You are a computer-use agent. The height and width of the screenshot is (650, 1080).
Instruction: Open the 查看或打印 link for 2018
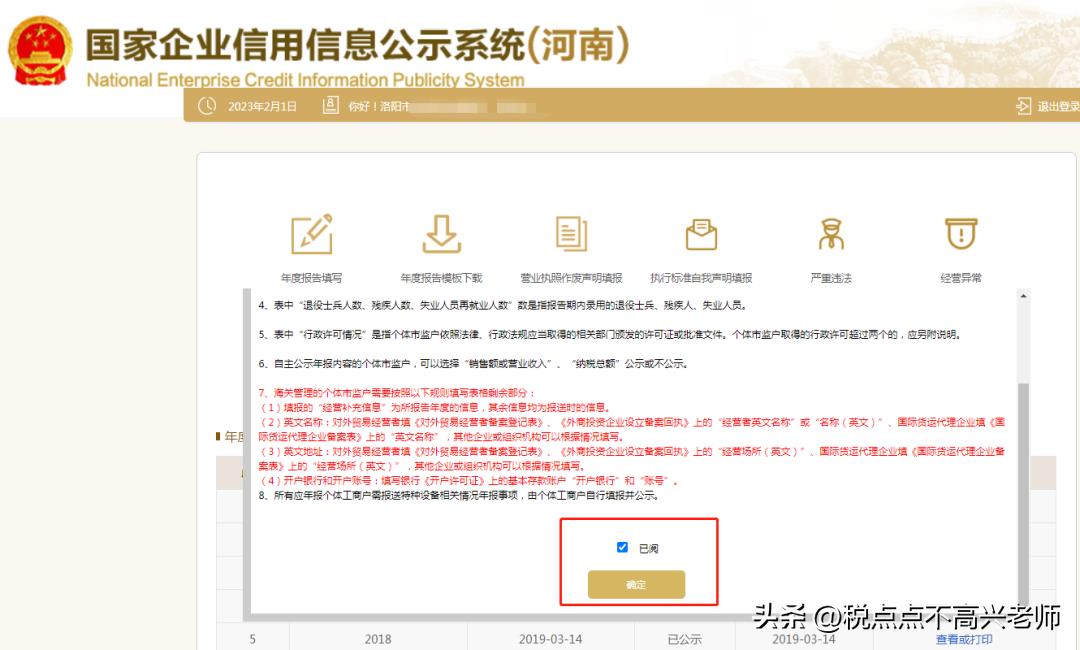(x=964, y=639)
